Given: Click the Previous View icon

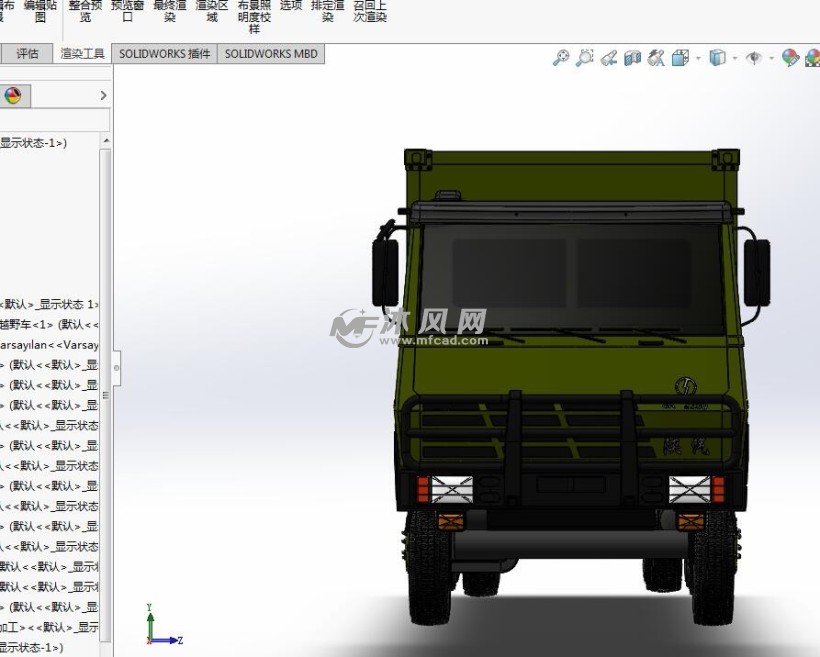Looking at the screenshot, I should (x=609, y=58).
